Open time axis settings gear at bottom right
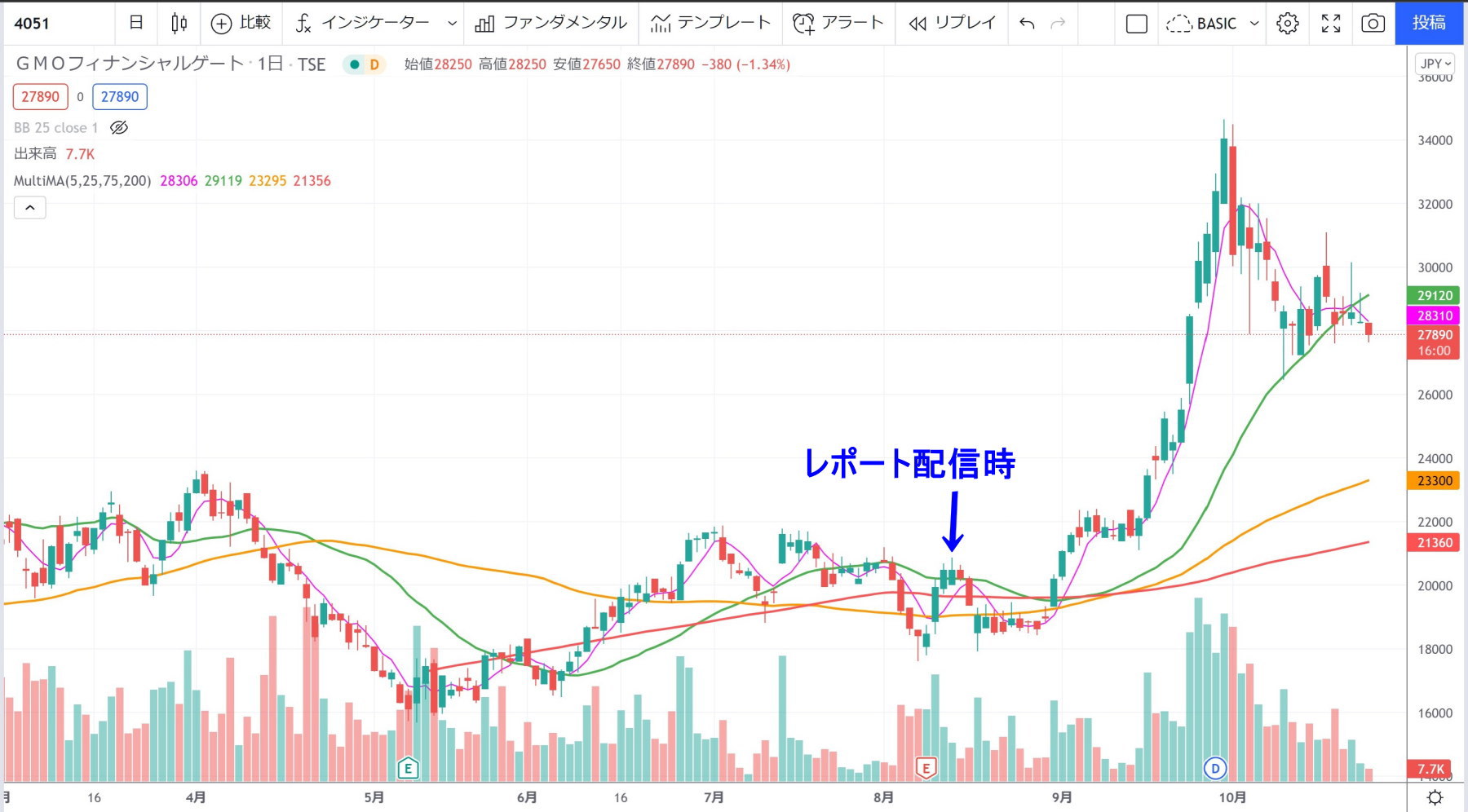 click(1435, 797)
